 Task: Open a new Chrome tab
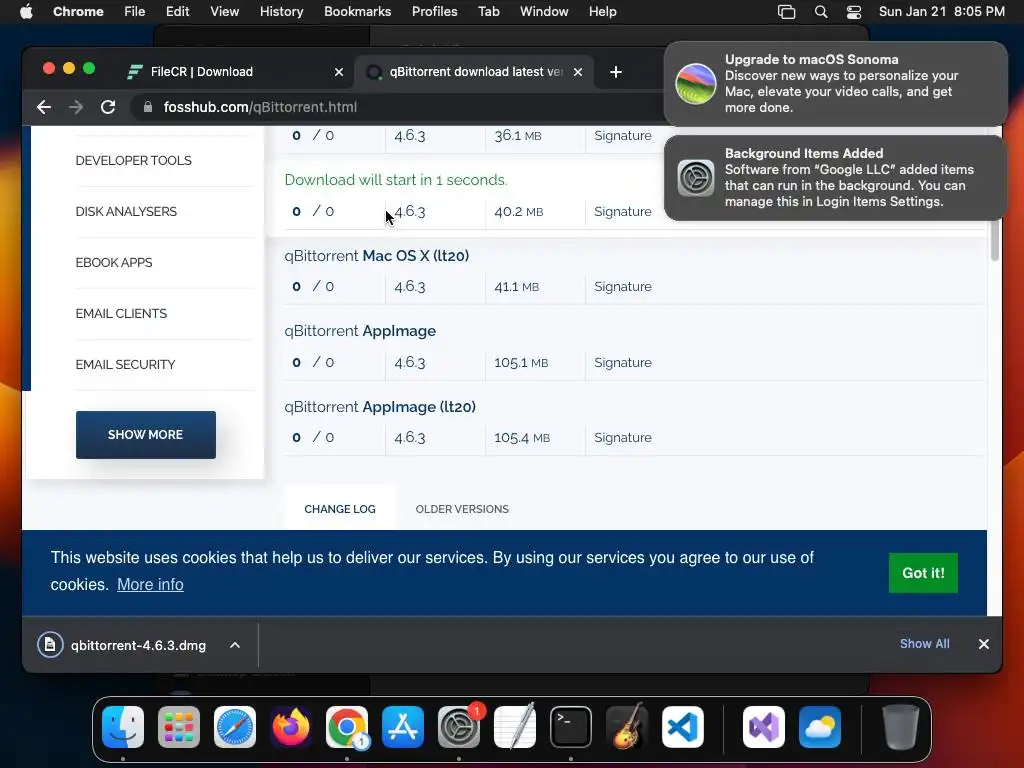tap(615, 72)
